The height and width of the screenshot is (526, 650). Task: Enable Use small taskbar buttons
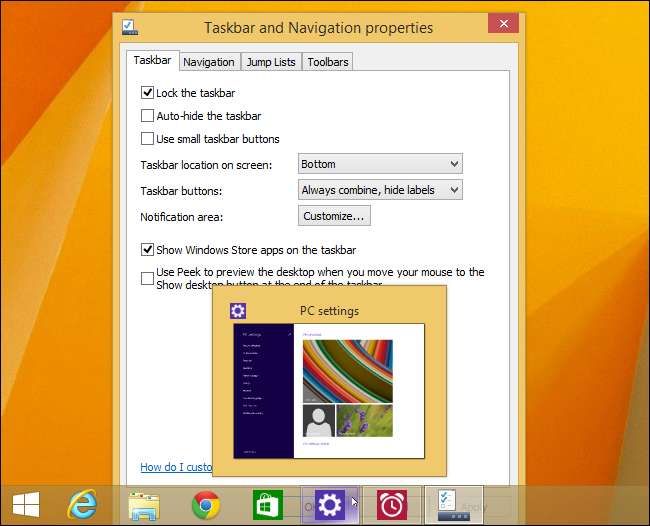[x=148, y=139]
